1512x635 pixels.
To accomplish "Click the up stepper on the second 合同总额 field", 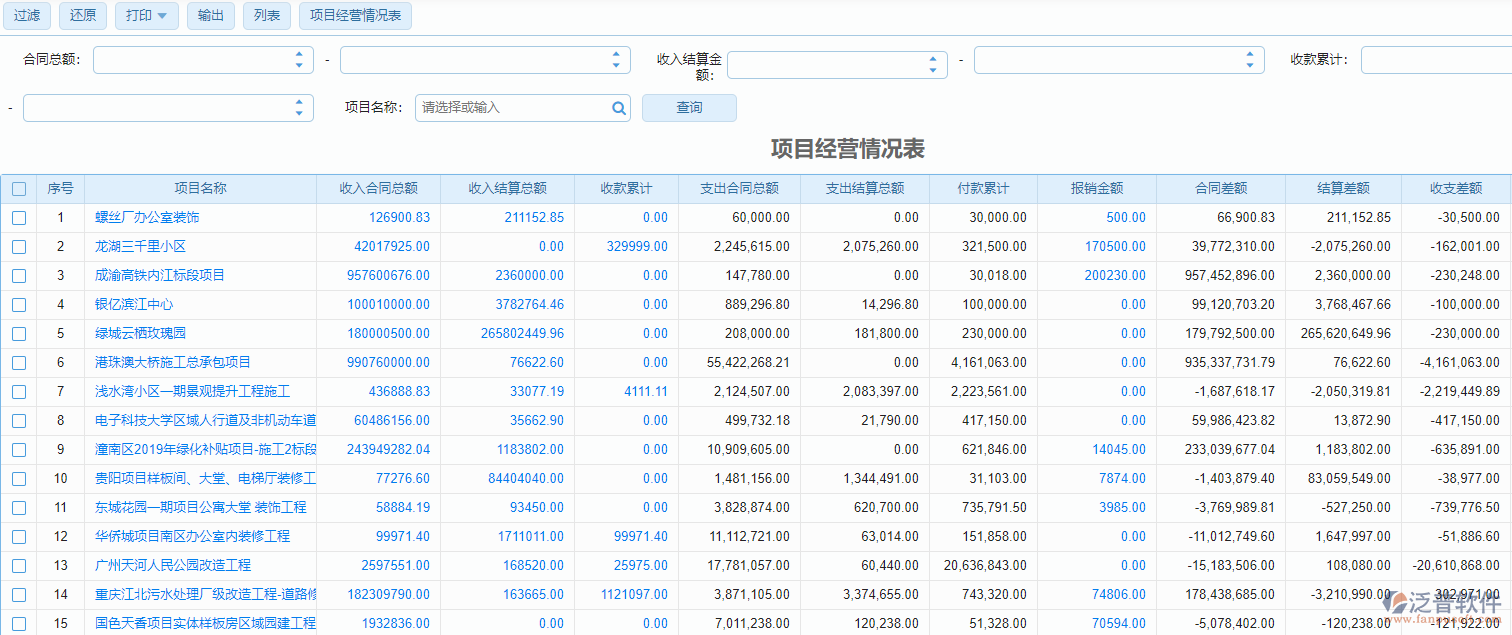I will [617, 54].
